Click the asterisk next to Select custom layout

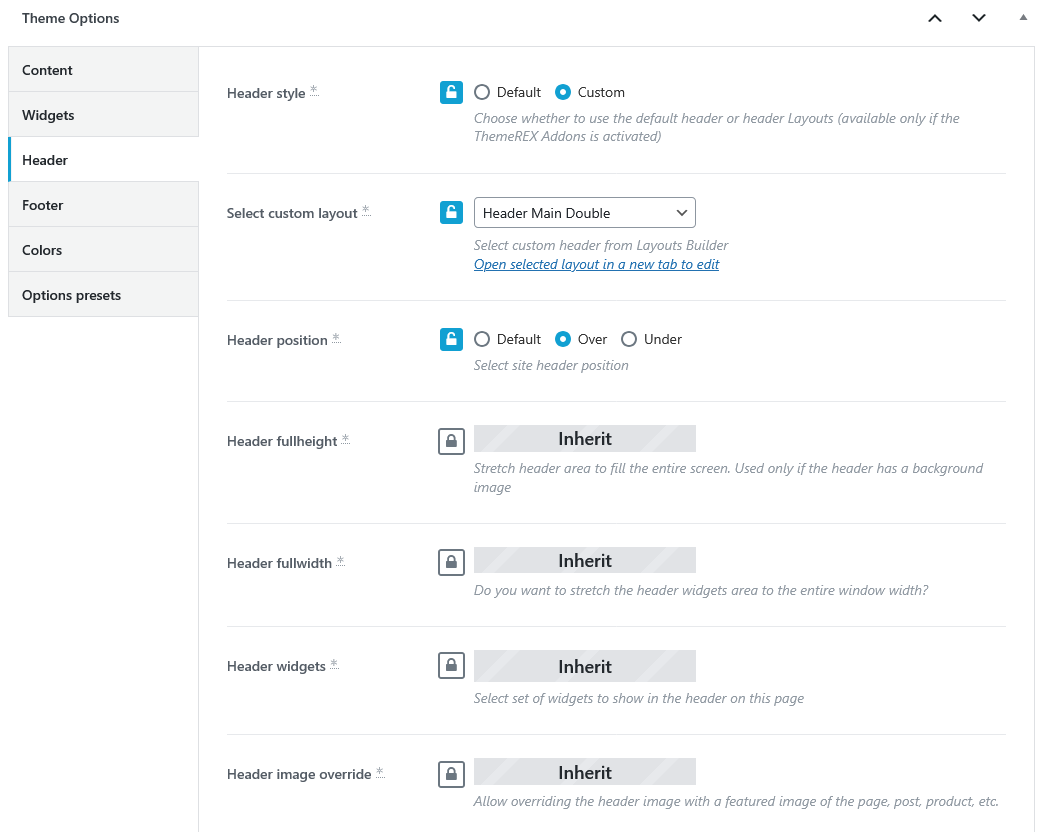(366, 211)
